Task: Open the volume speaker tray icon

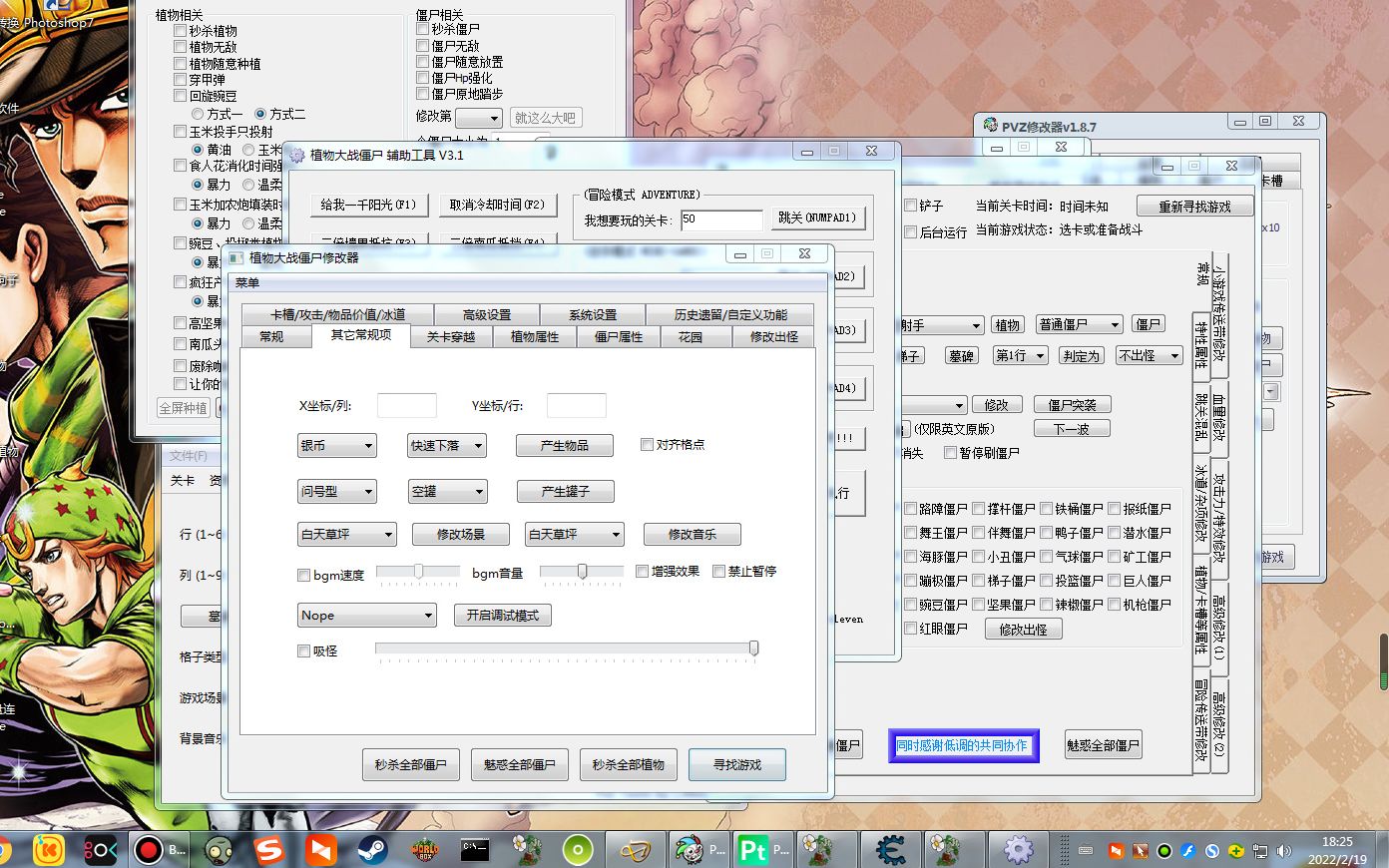Action: pyautogui.click(x=1283, y=851)
